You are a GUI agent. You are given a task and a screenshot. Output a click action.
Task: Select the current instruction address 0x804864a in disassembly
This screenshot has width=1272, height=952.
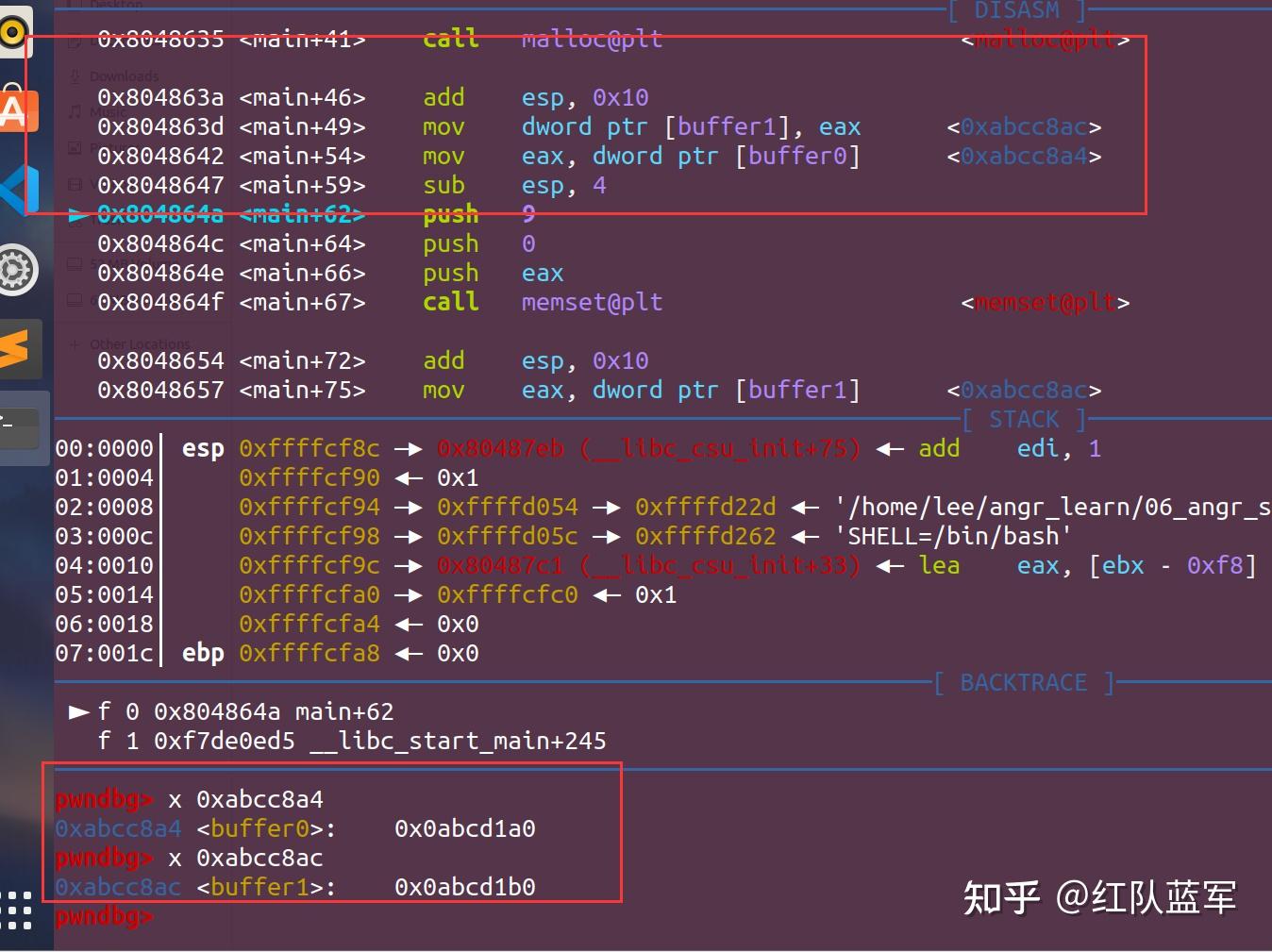click(x=160, y=214)
